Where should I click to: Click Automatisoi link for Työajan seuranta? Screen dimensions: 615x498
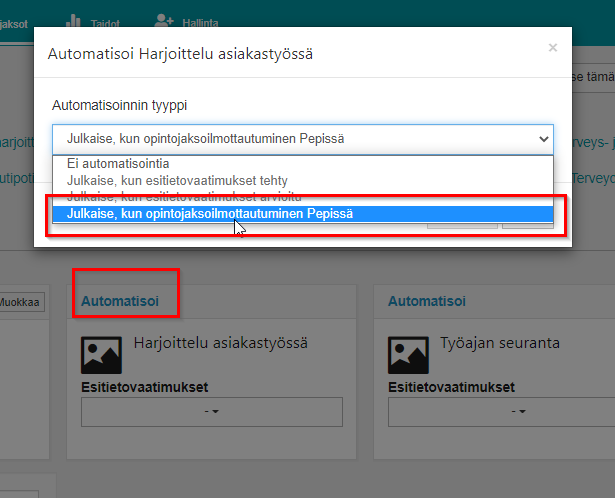(421, 300)
